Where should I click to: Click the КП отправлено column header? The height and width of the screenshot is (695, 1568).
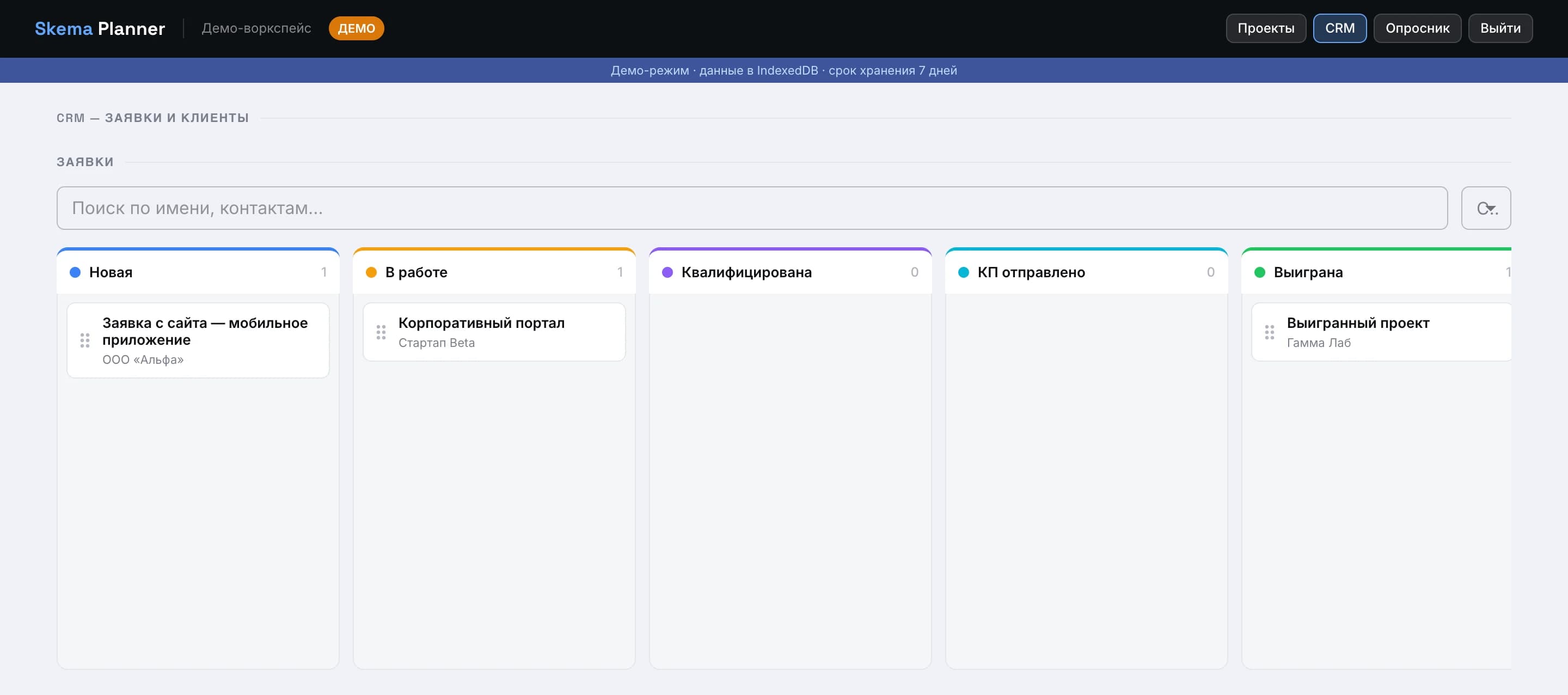(x=1087, y=272)
